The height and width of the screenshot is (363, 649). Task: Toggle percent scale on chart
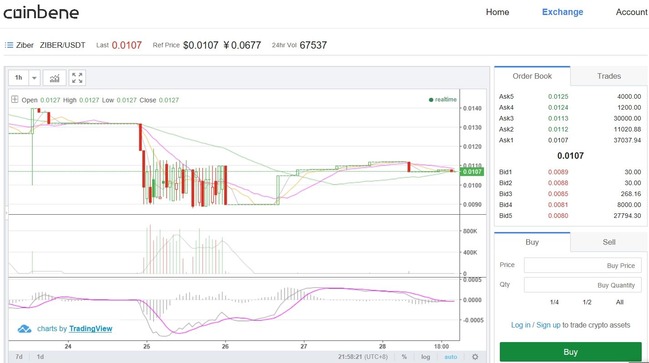click(x=404, y=357)
